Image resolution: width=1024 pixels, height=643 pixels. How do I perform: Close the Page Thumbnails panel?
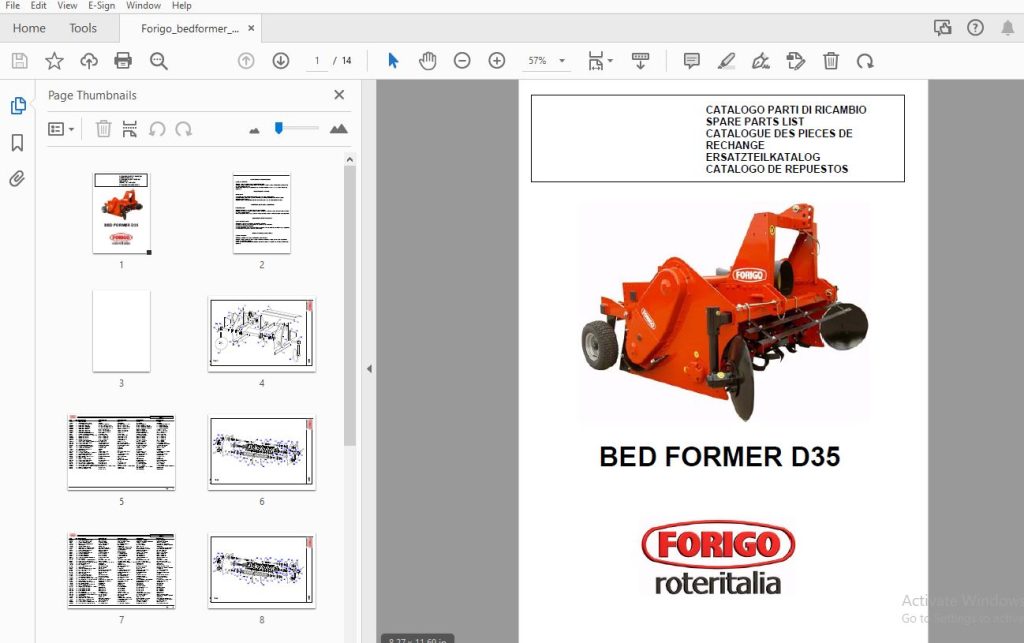pyautogui.click(x=339, y=95)
